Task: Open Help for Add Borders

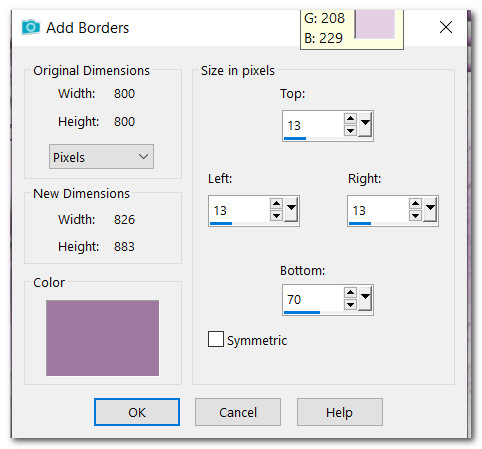Action: point(339,412)
